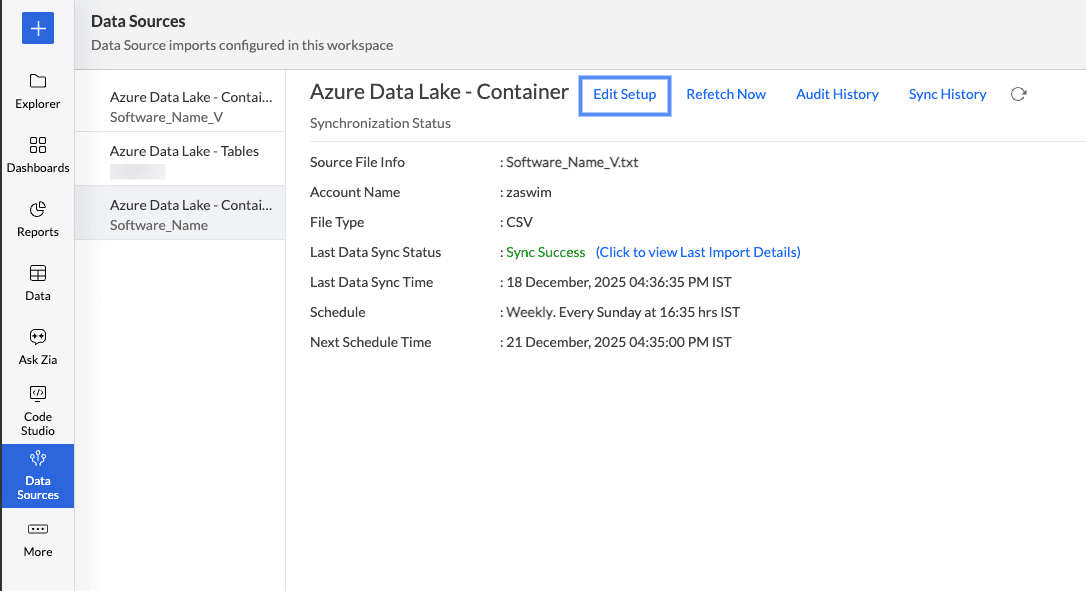The height and width of the screenshot is (591, 1086).
Task: Click the Sync Success status text
Action: 545,252
